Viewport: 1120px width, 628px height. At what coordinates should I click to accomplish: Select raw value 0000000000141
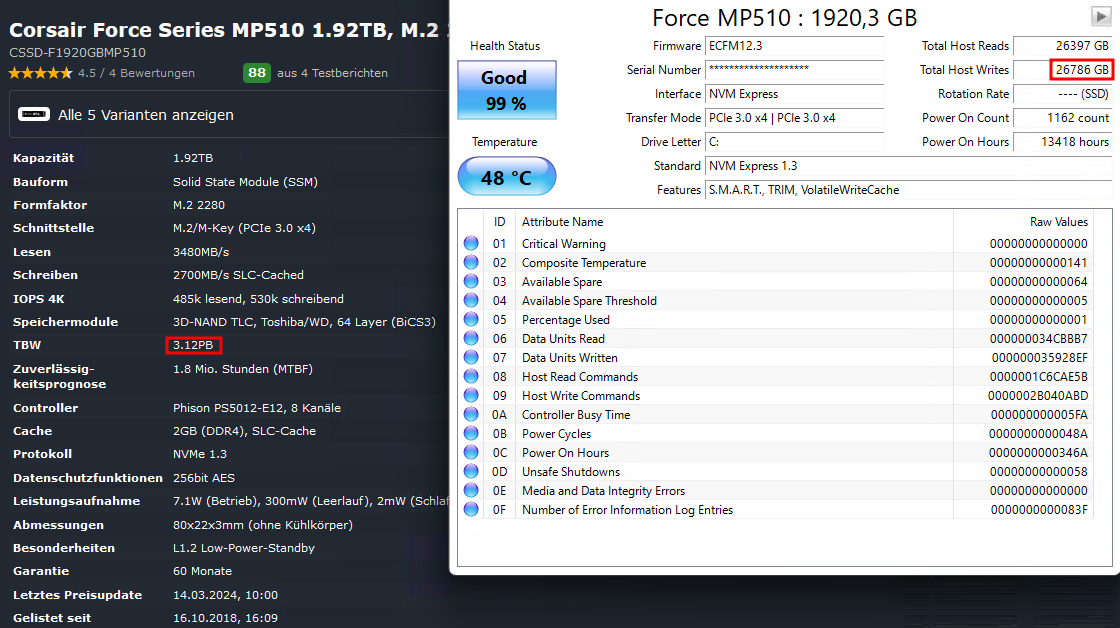(x=1039, y=263)
